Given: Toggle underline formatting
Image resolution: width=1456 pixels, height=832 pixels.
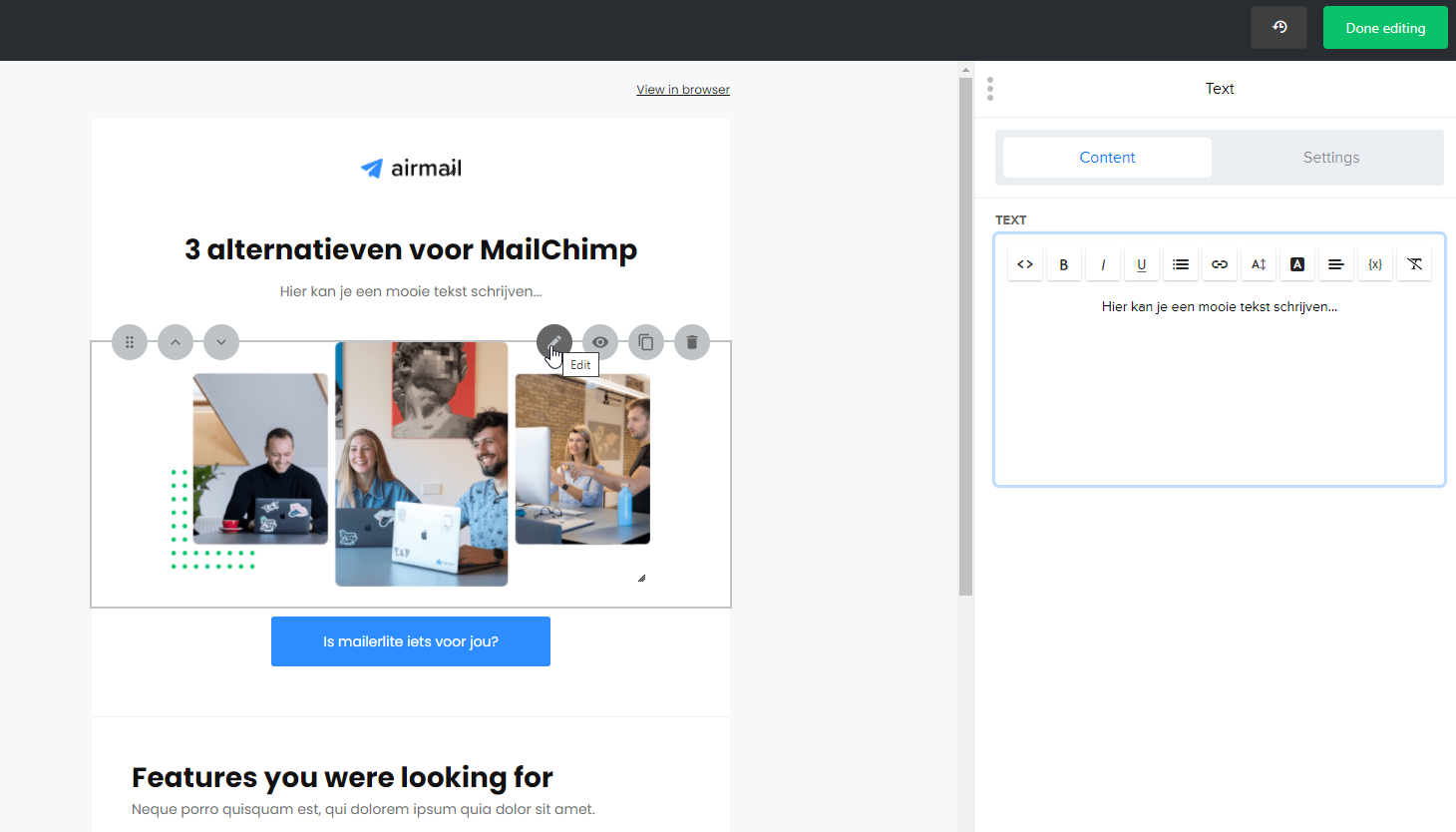Looking at the screenshot, I should (x=1142, y=264).
